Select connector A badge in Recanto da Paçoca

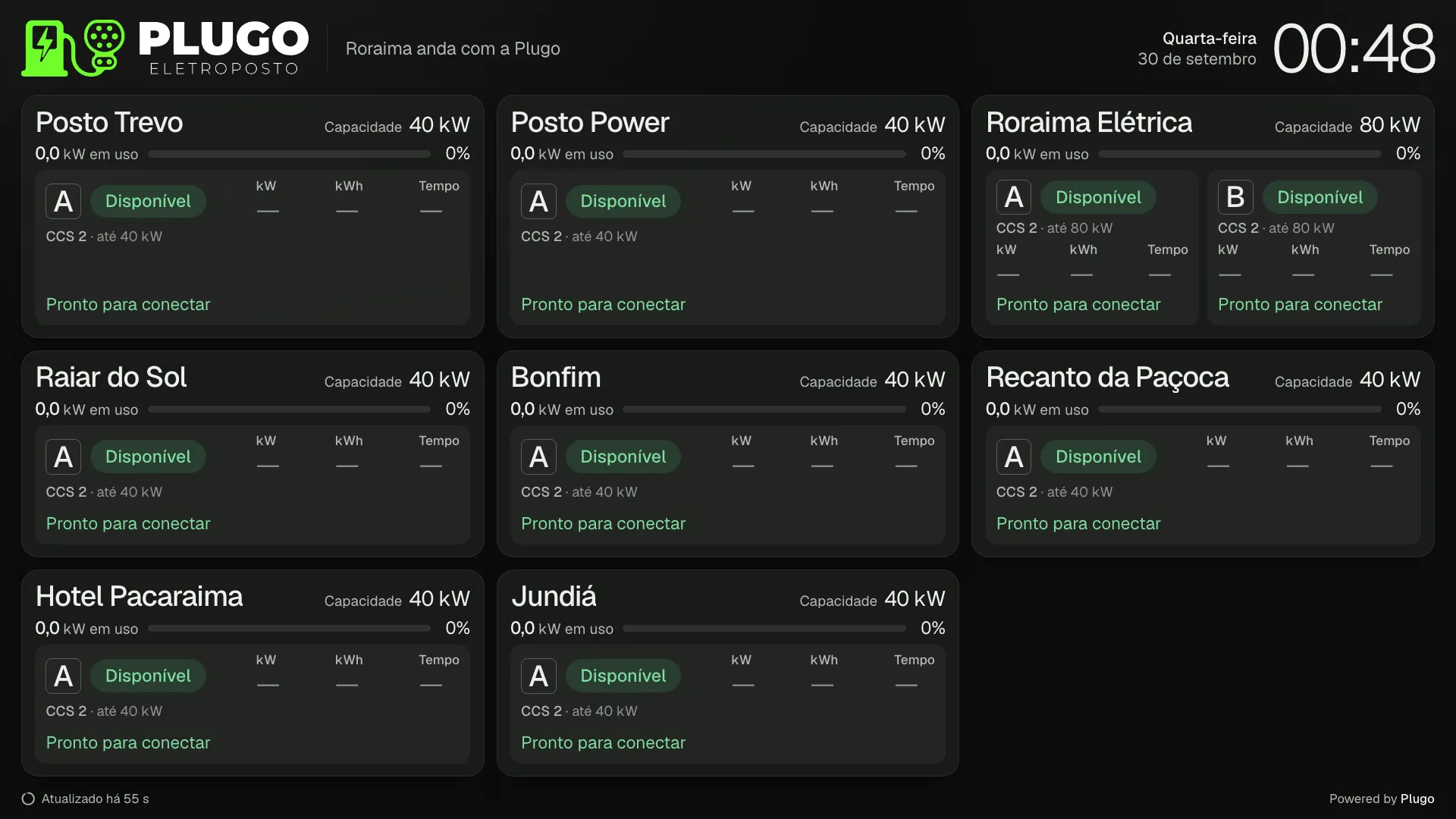[x=1014, y=457]
